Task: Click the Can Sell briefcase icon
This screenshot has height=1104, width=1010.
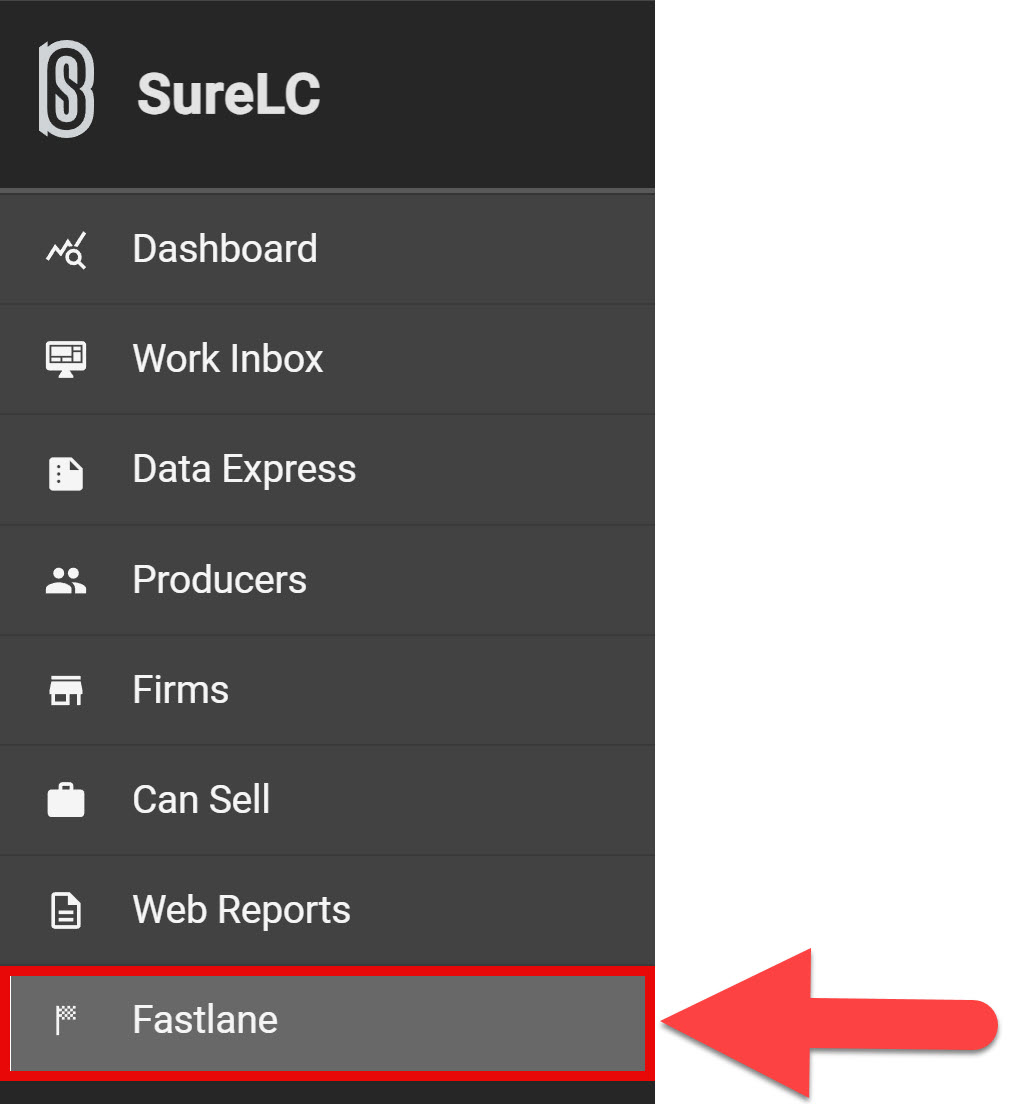Action: [66, 801]
